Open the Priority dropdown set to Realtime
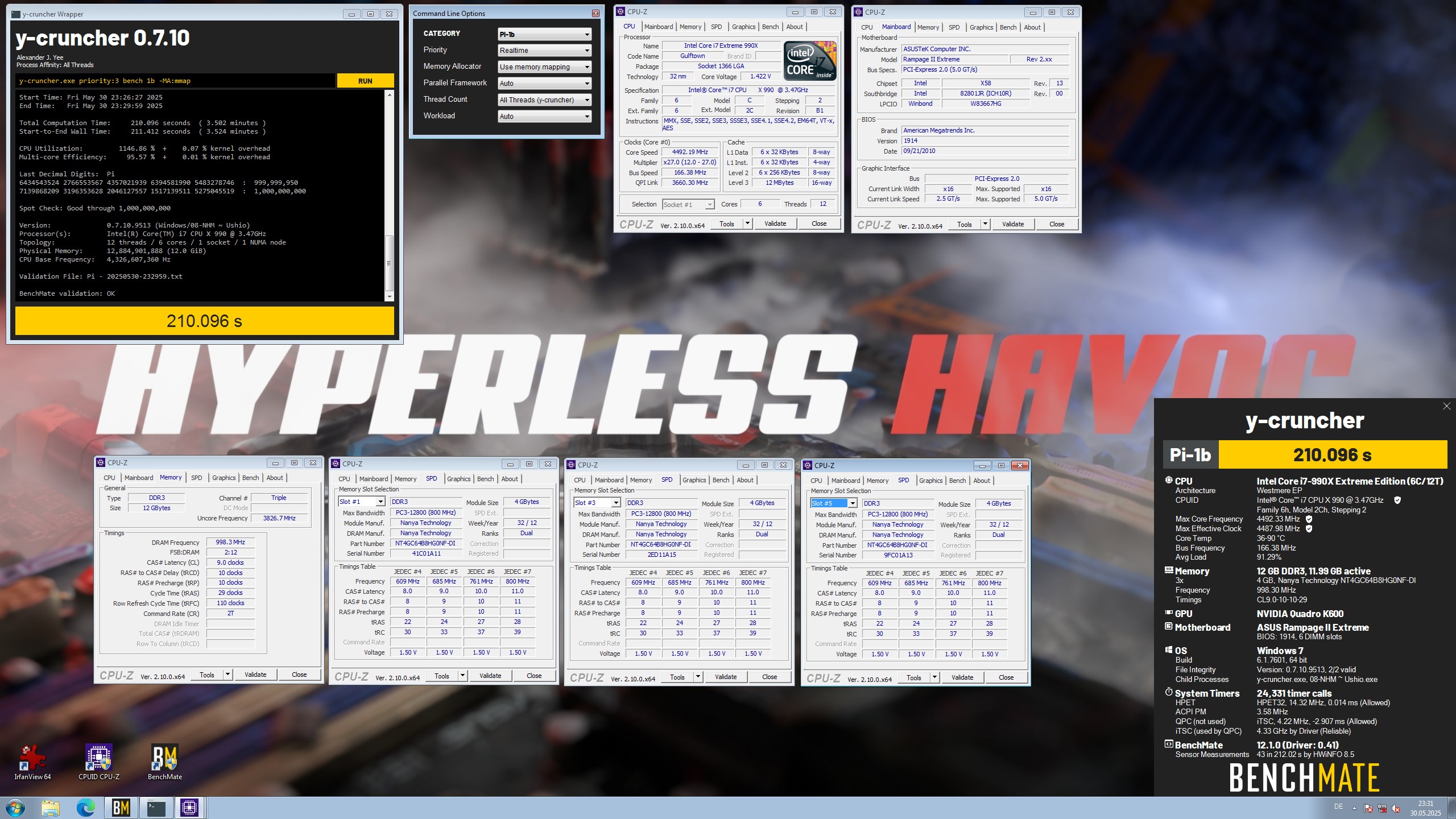 [x=544, y=51]
